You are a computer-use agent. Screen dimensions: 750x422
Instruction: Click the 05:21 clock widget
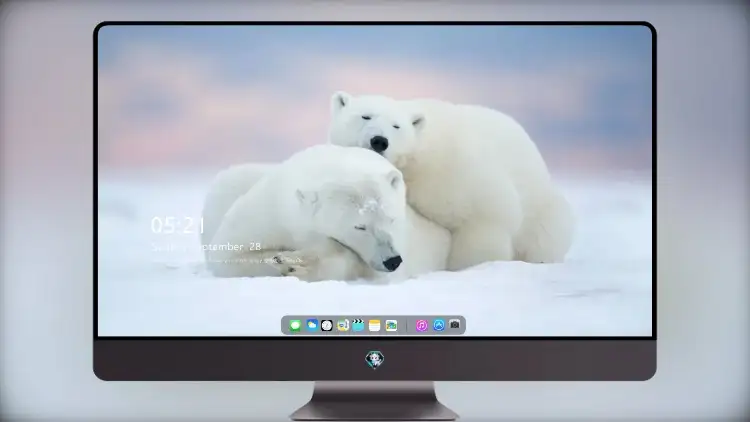[178, 225]
